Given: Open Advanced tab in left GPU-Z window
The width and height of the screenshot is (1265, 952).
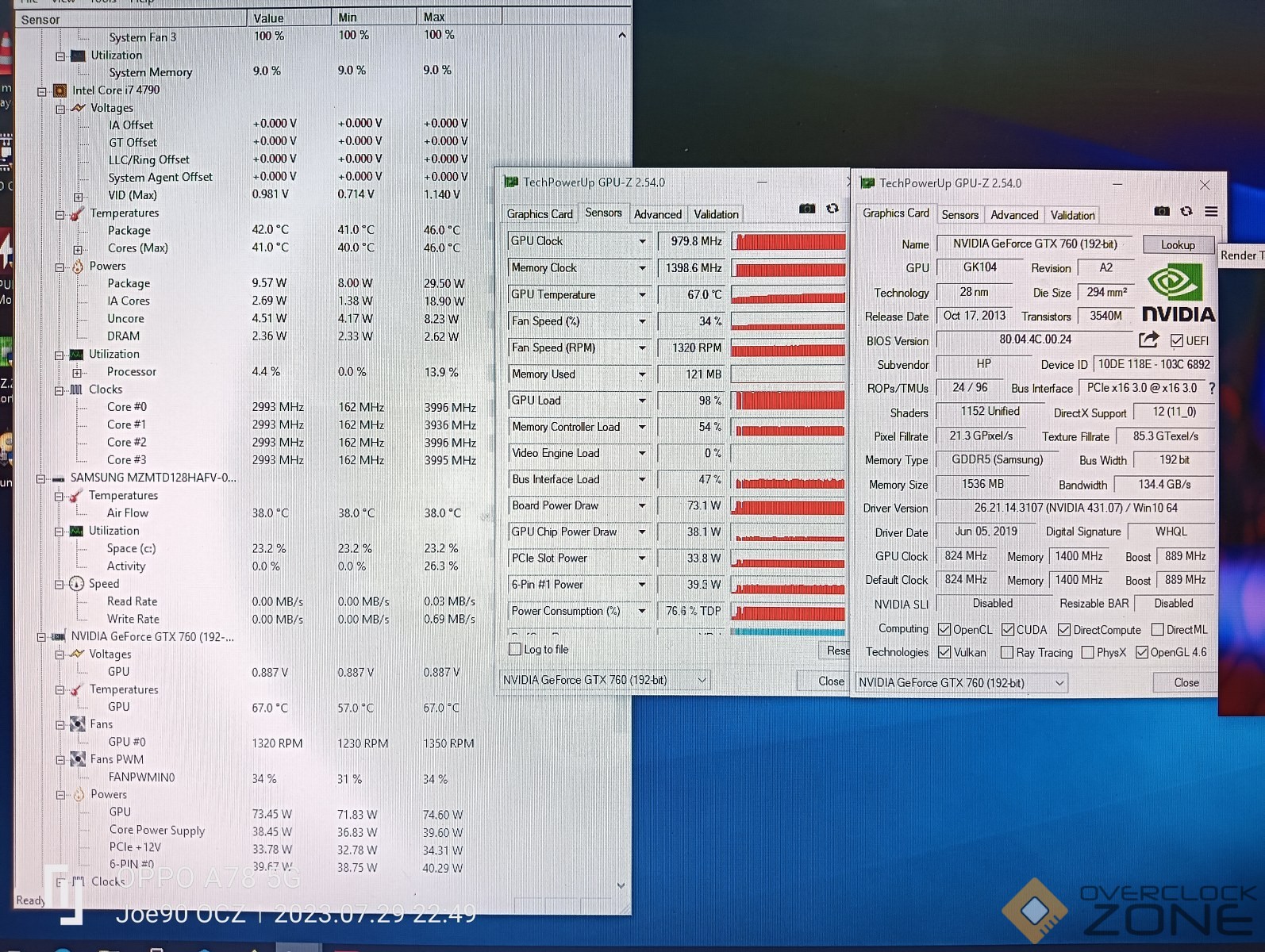Looking at the screenshot, I should point(658,214).
